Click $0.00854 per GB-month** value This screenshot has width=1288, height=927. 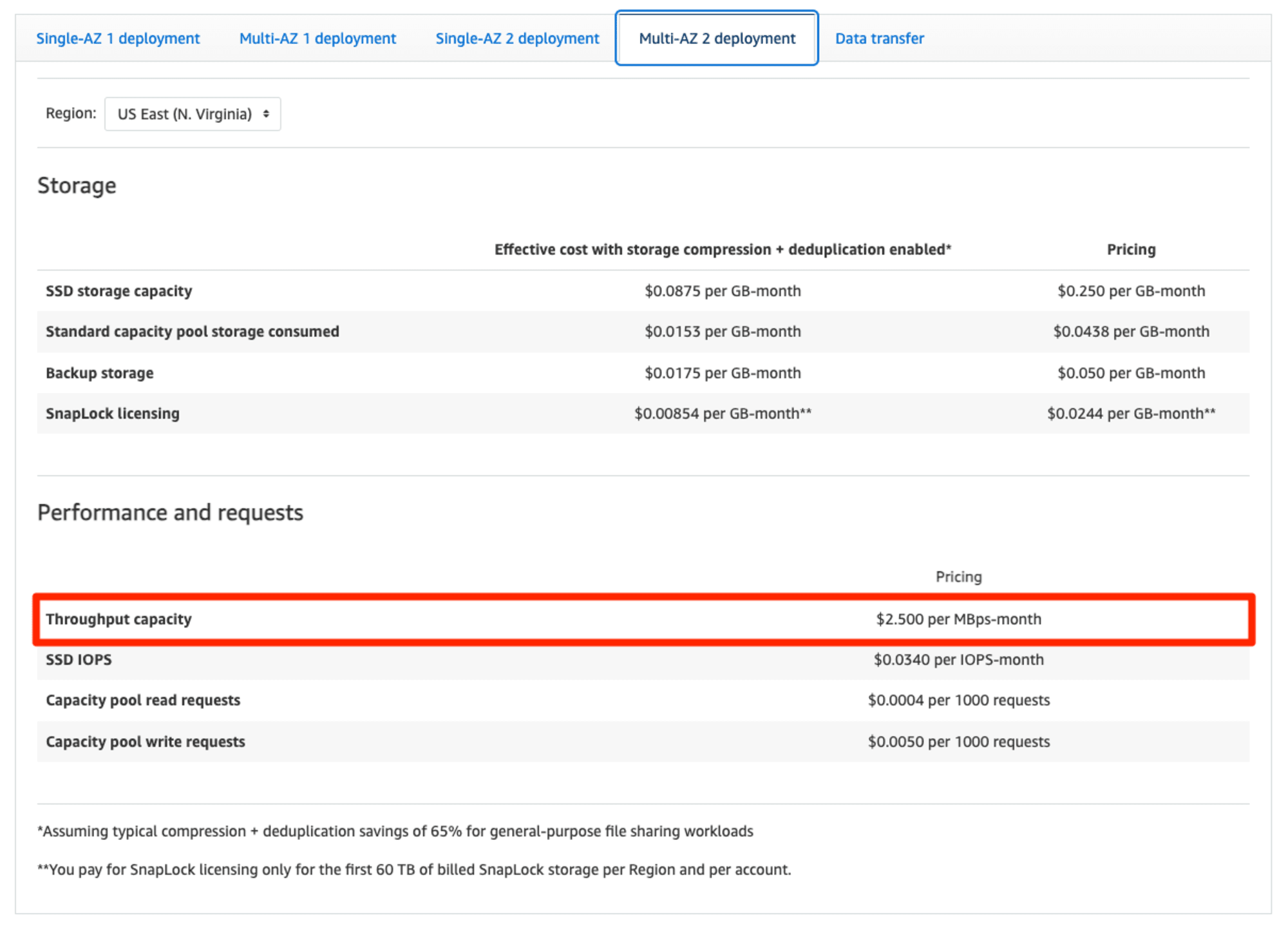click(x=723, y=414)
